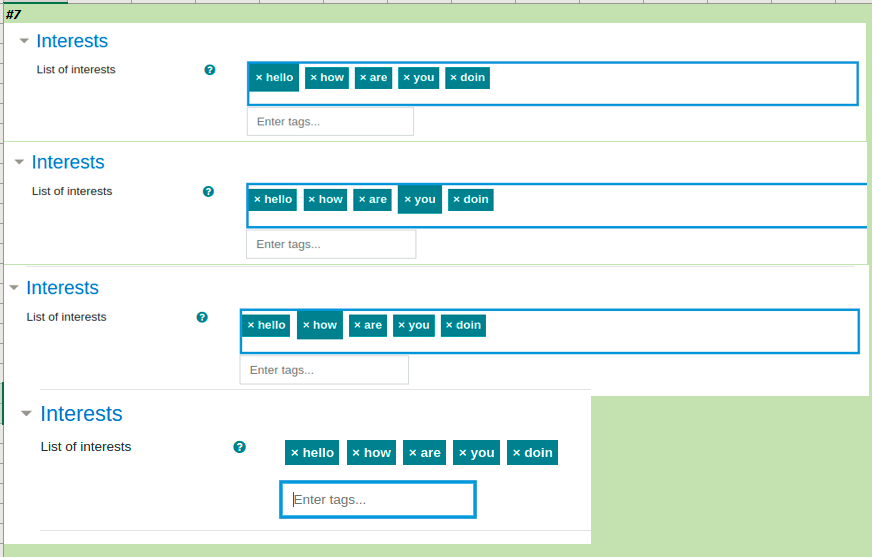This screenshot has height=557, width=872.
Task: Remove 'hello' tag in second Interests section
Action: (272, 200)
